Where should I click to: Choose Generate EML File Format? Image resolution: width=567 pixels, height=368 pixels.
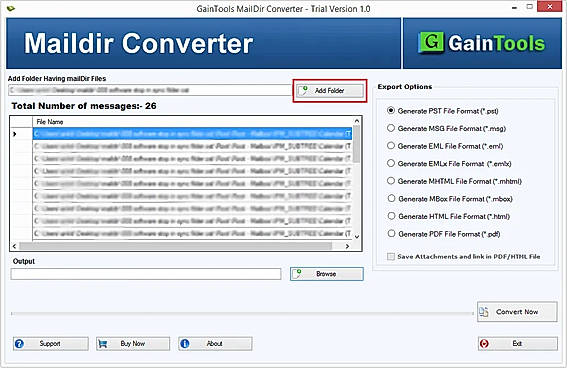point(391,146)
